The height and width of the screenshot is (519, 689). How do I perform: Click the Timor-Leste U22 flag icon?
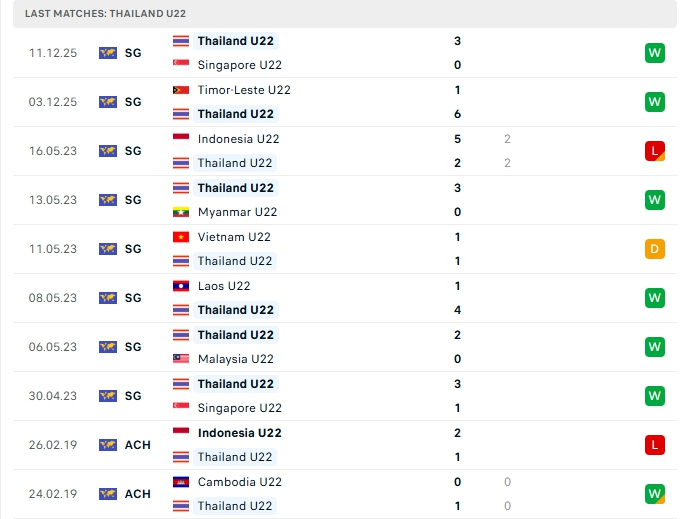coord(181,90)
